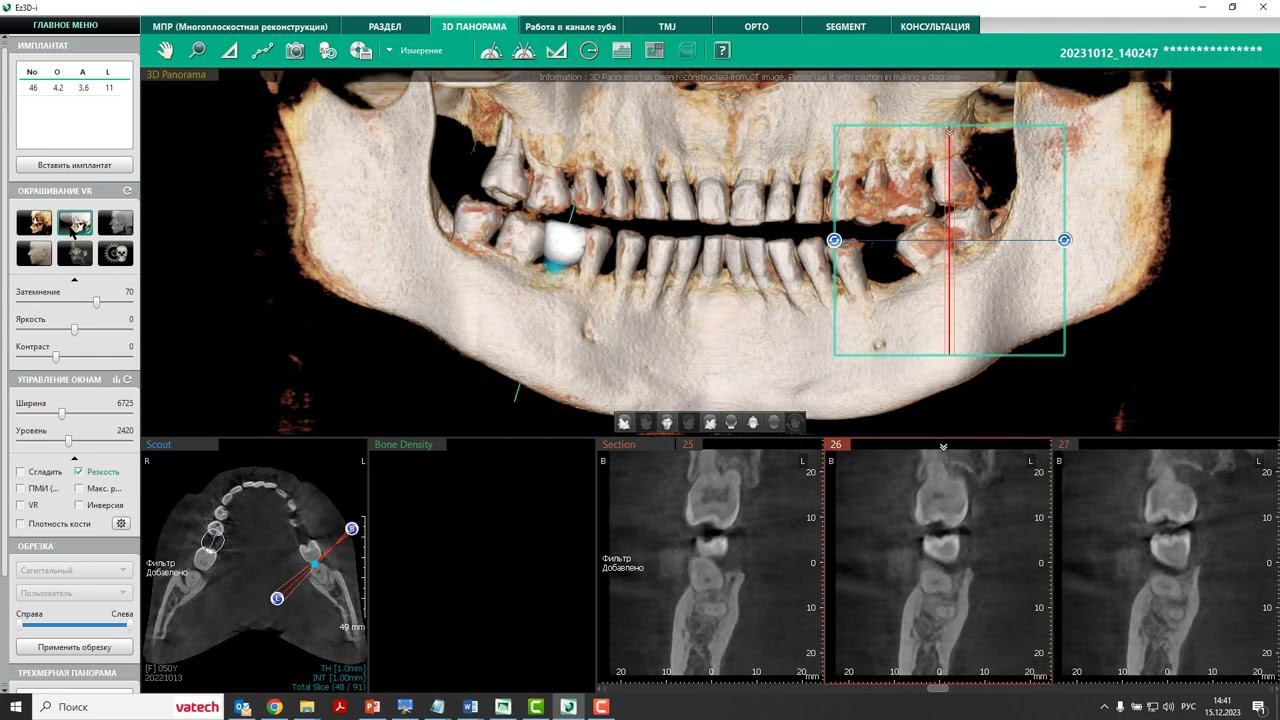Image resolution: width=1280 pixels, height=720 pixels.
Task: Open the Пользователь dropdown
Action: pos(74,593)
